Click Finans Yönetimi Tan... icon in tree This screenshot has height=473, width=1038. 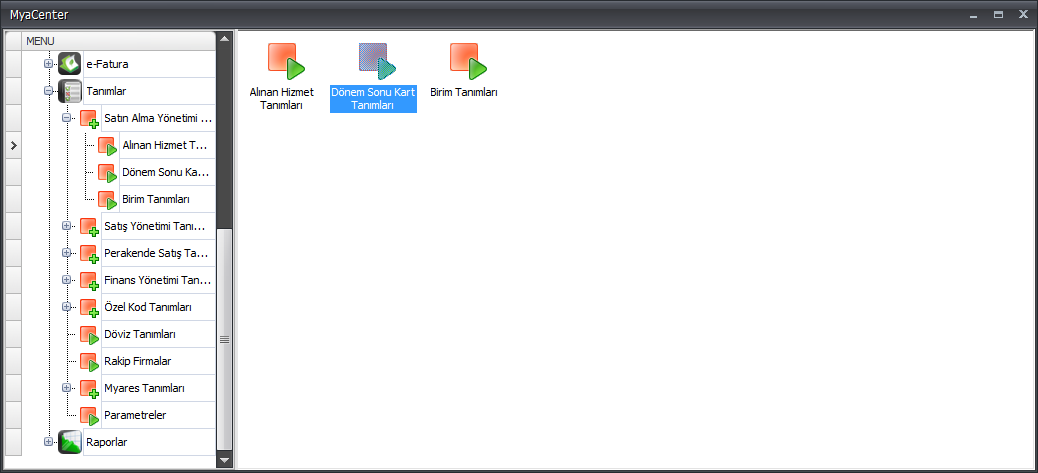(x=89, y=280)
